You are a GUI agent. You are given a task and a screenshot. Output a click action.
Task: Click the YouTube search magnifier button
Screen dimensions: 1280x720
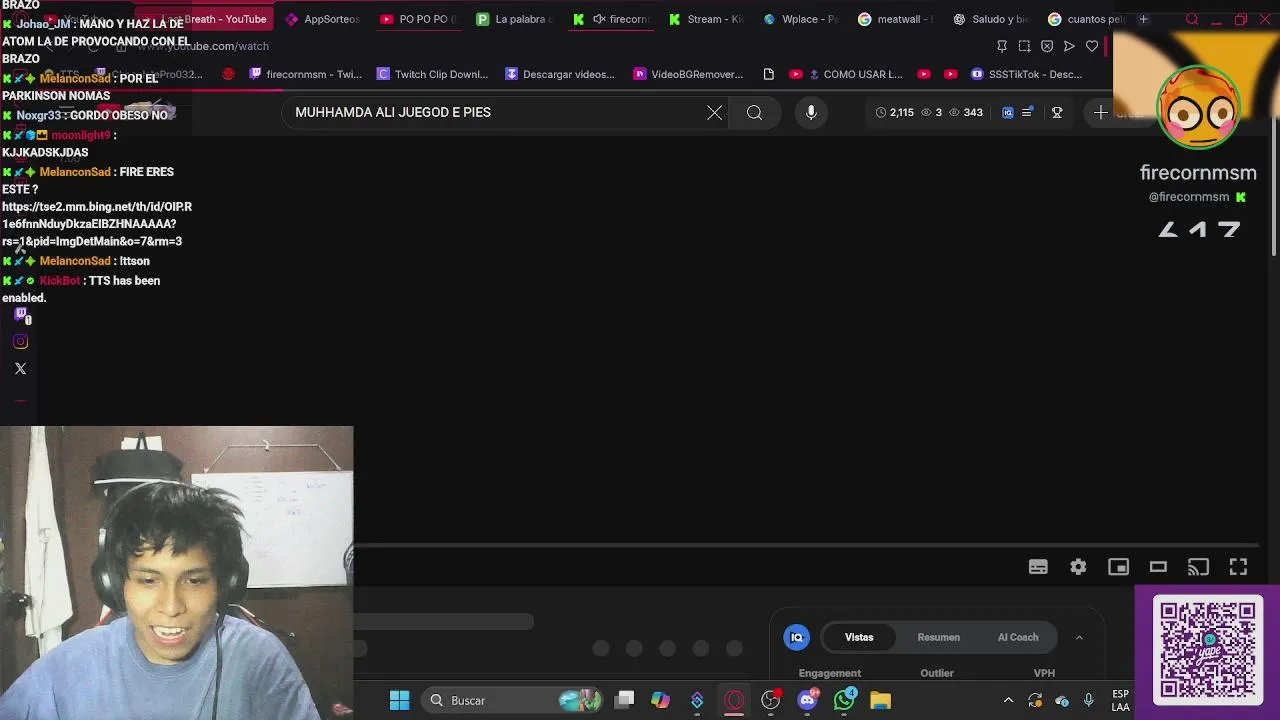tap(755, 113)
